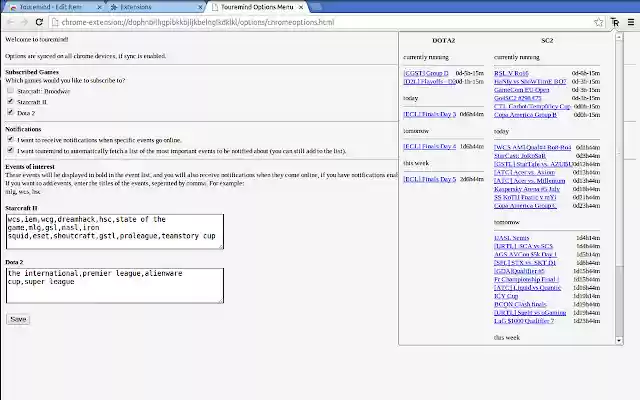The image size is (640, 400).
Task: Click the address bar URL
Action: (x=198, y=22)
